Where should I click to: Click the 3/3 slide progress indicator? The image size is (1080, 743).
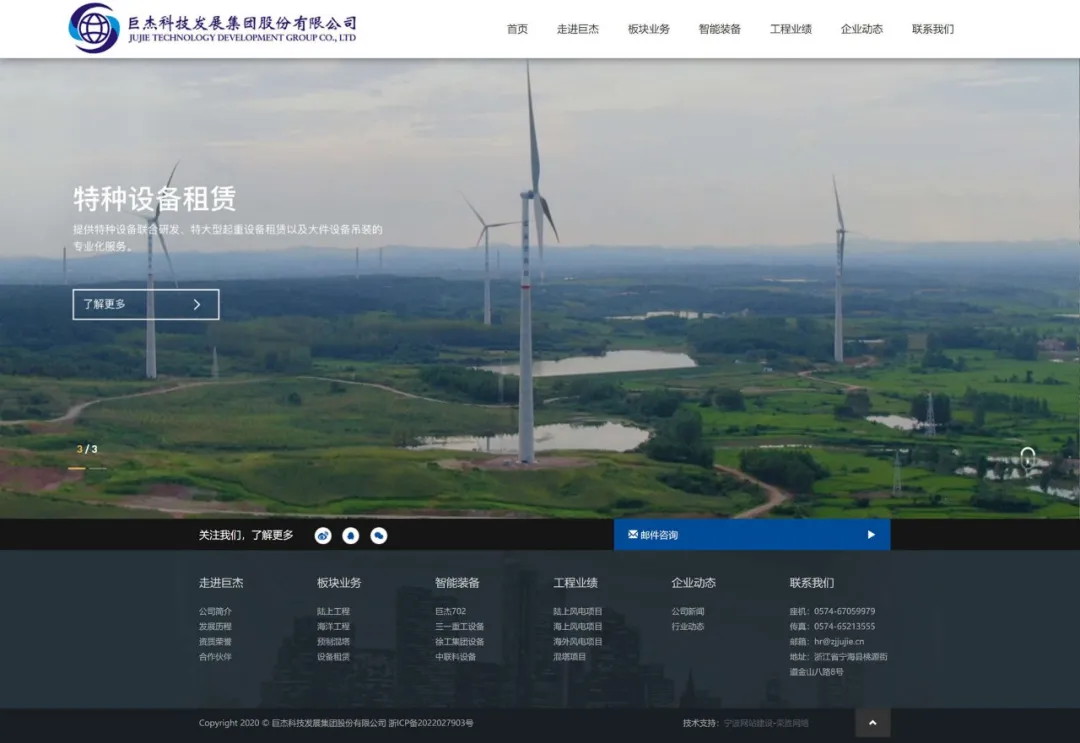point(88,450)
